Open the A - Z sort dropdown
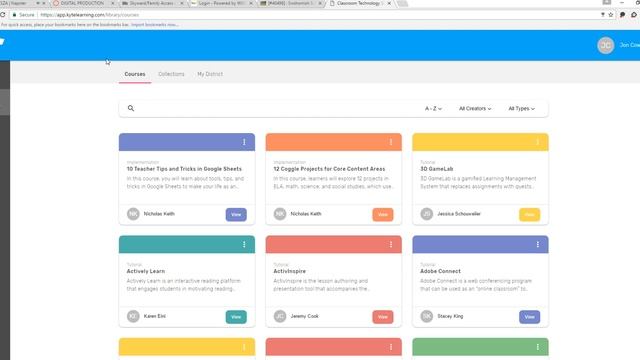 [433, 109]
